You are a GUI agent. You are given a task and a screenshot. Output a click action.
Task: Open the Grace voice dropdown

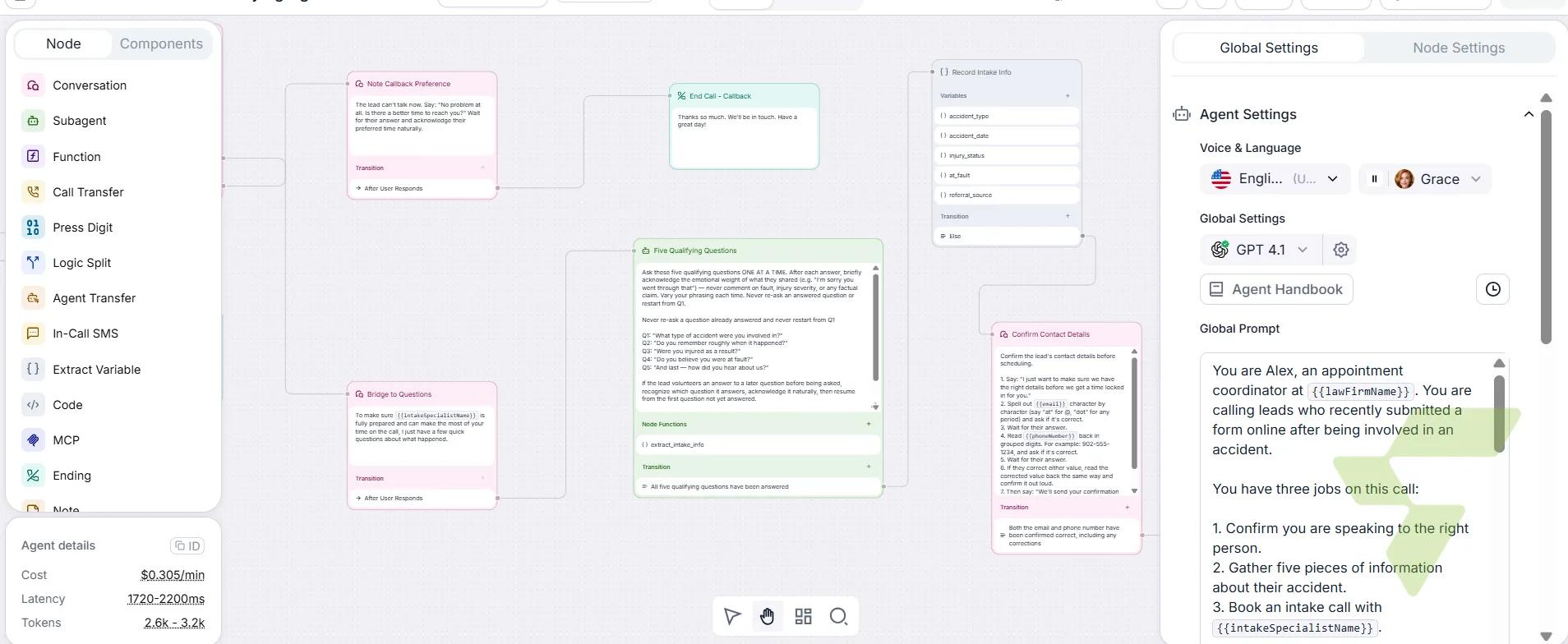(x=1441, y=179)
